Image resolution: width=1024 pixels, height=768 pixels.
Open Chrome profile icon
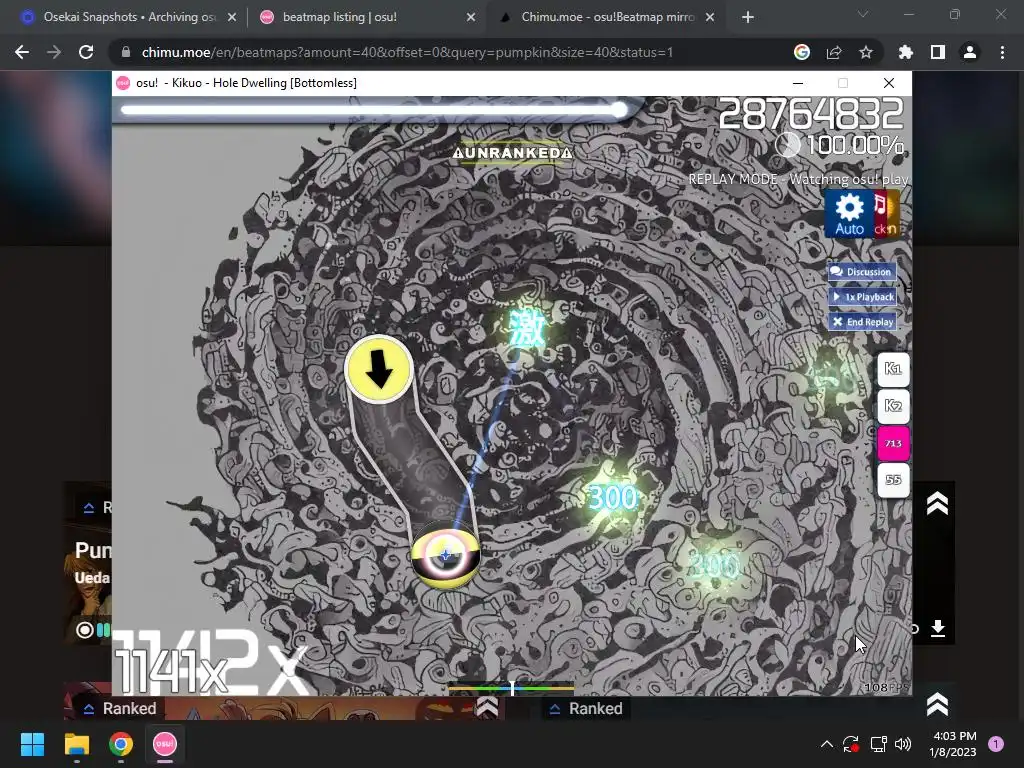point(970,52)
